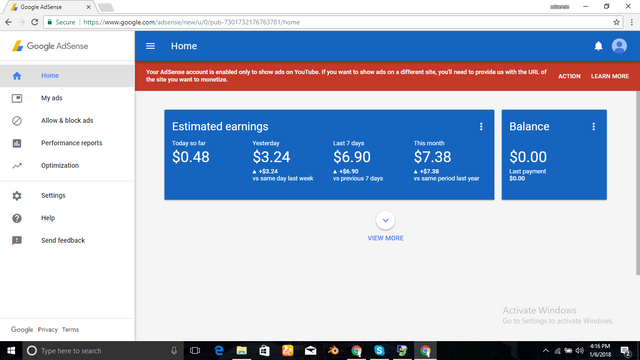The width and height of the screenshot is (640, 360).
Task: Click the volume speaker tray icon
Action: click(580, 351)
